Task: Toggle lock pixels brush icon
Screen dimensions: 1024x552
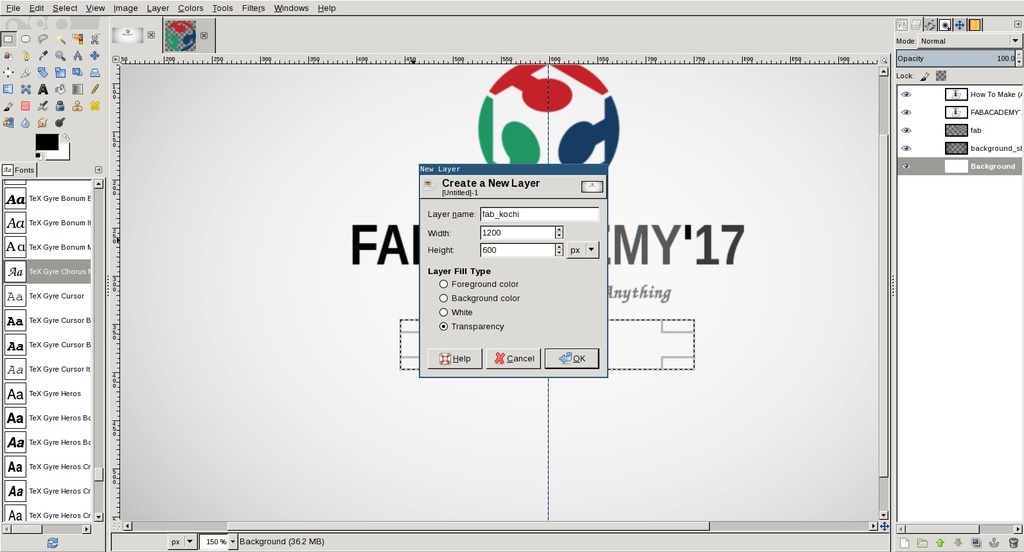Action: tap(925, 76)
